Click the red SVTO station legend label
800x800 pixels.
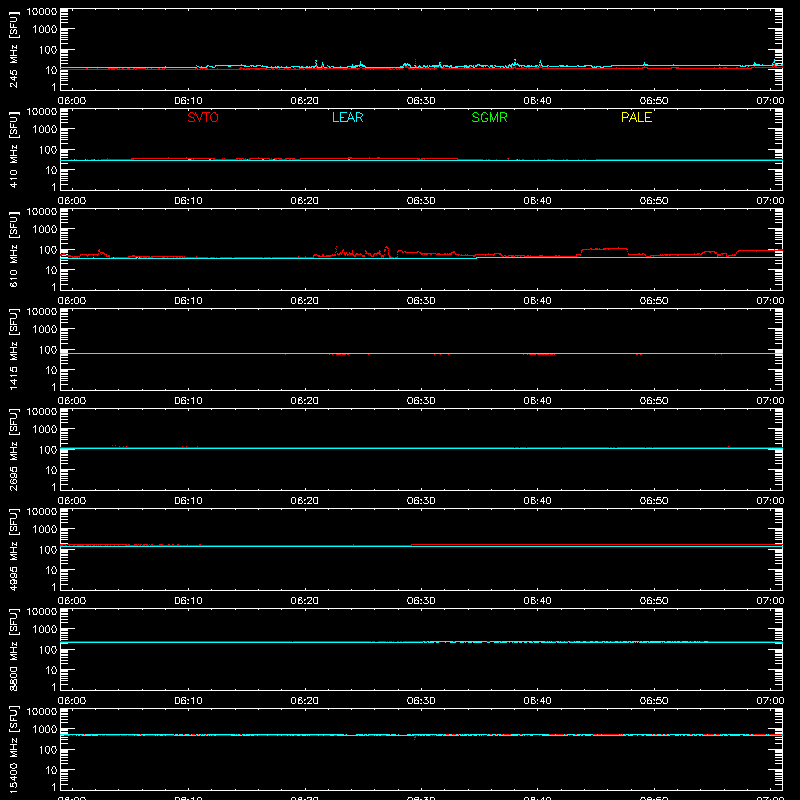(203, 117)
